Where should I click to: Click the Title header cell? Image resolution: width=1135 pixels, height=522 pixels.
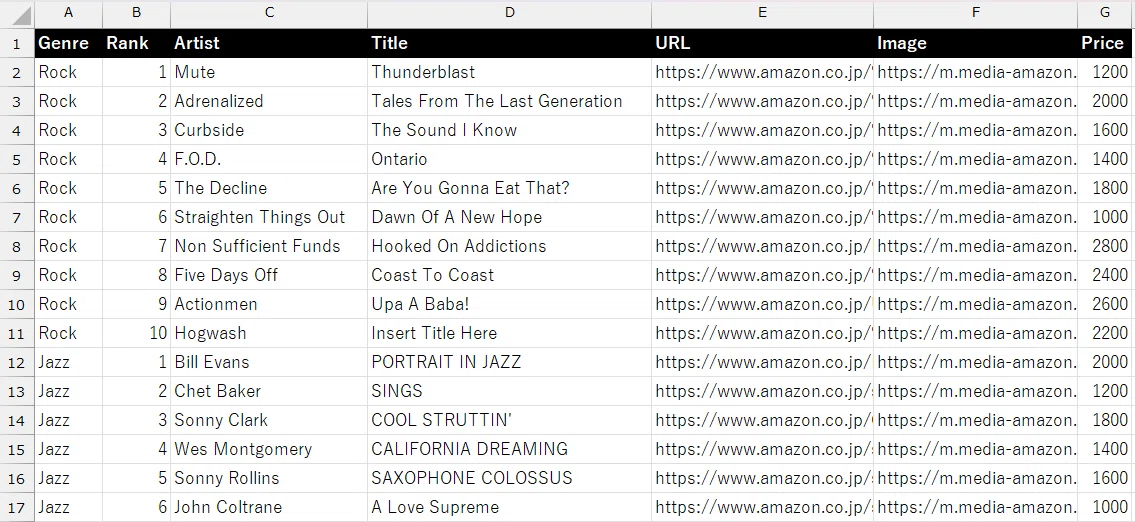pos(510,43)
